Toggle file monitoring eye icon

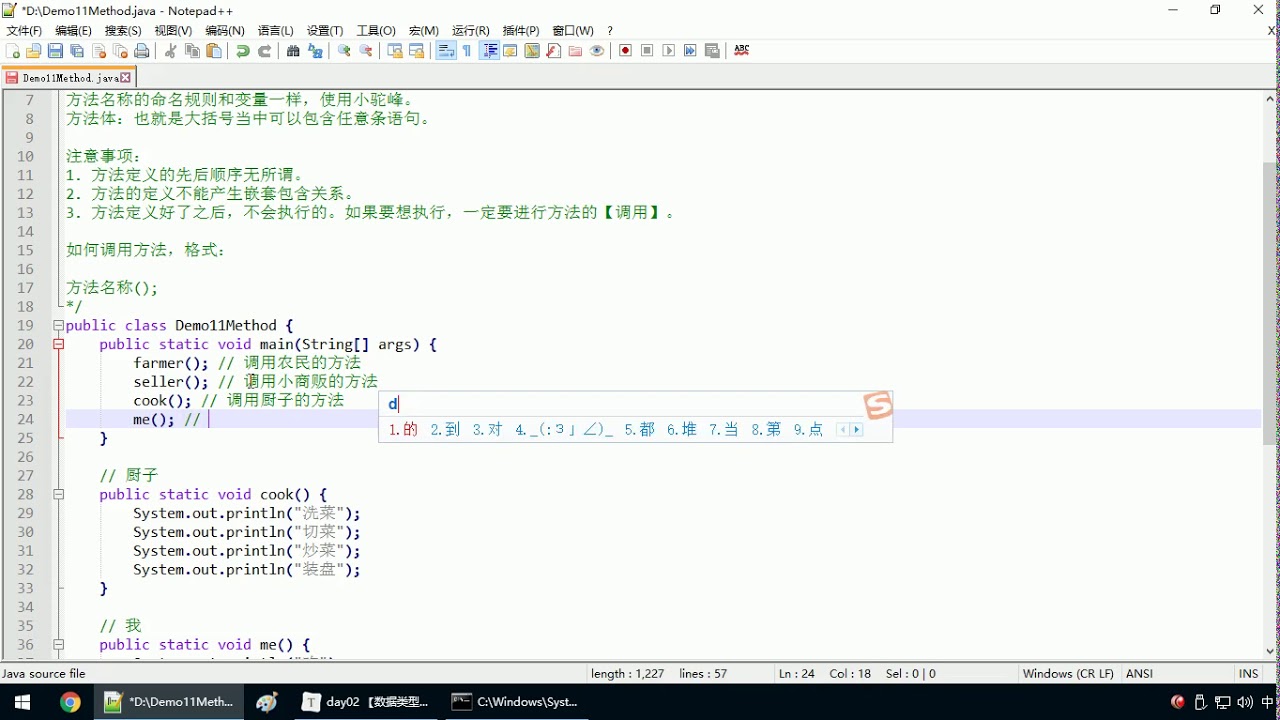point(597,50)
